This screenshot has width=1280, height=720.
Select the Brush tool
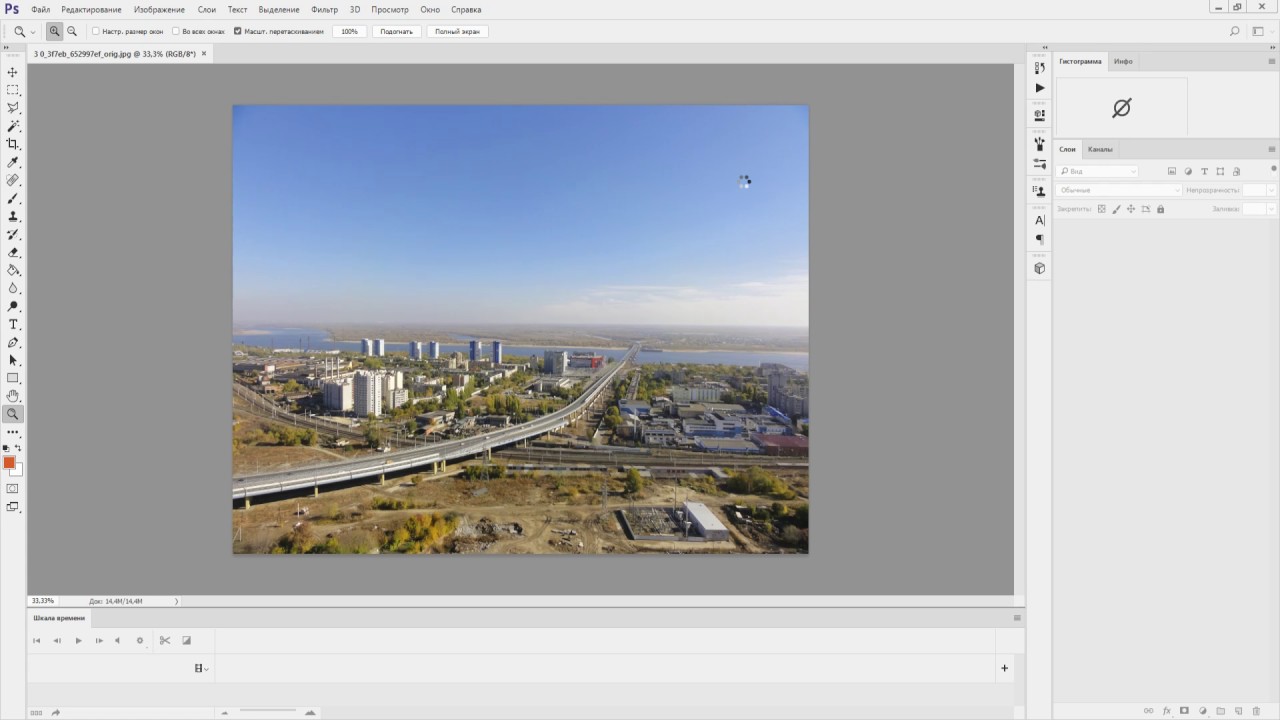point(13,198)
